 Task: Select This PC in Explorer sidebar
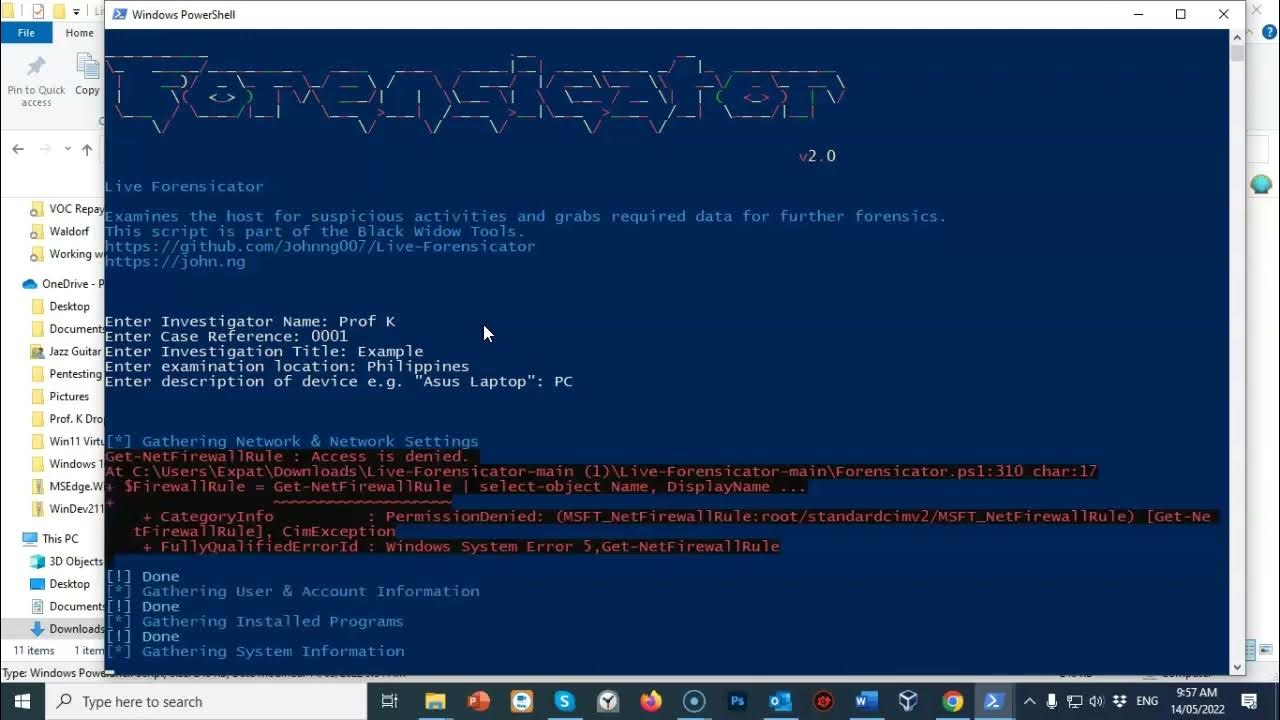pos(52,538)
